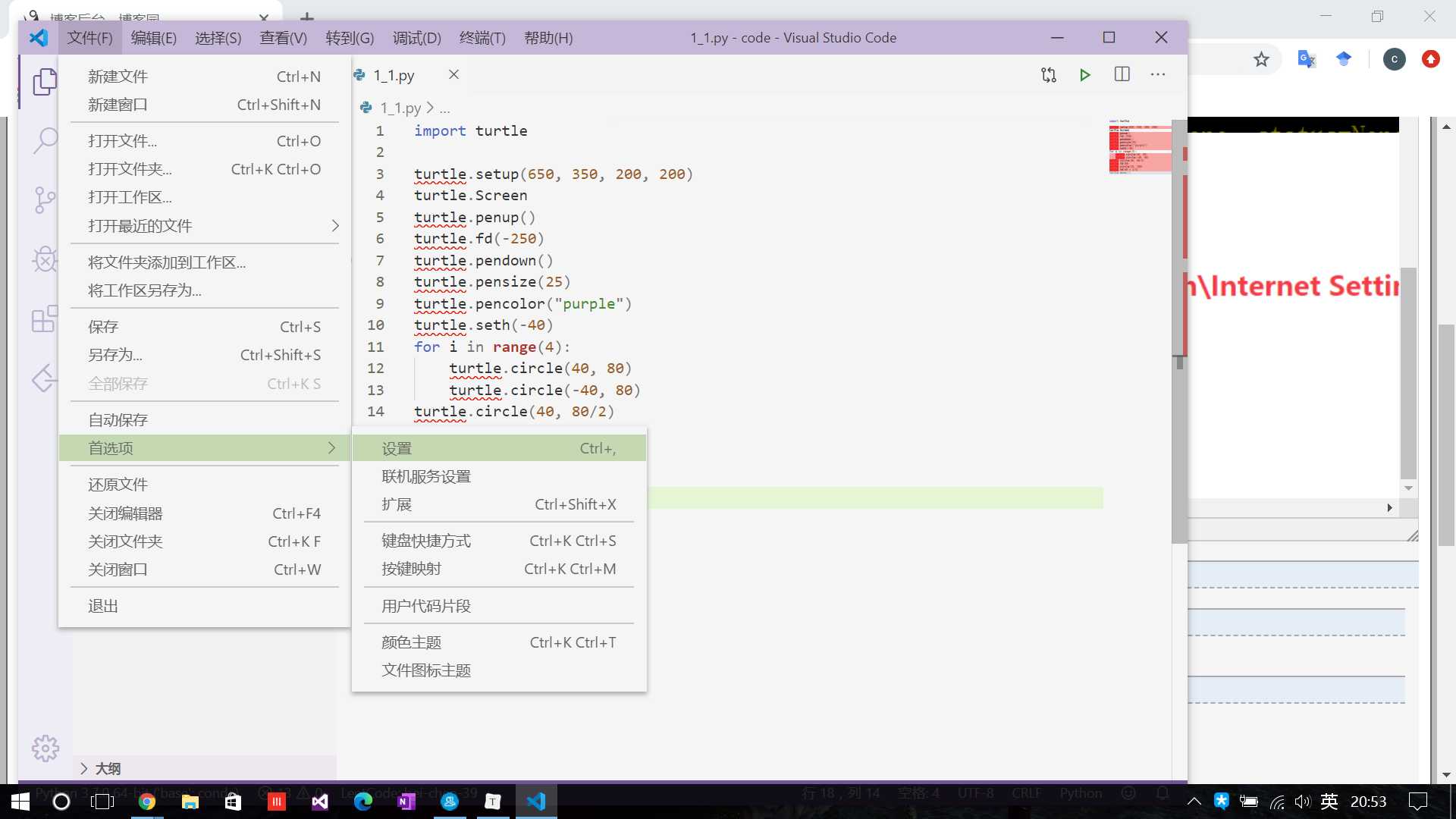Open the 编辑(E) menu
The image size is (1456, 819).
(153, 38)
